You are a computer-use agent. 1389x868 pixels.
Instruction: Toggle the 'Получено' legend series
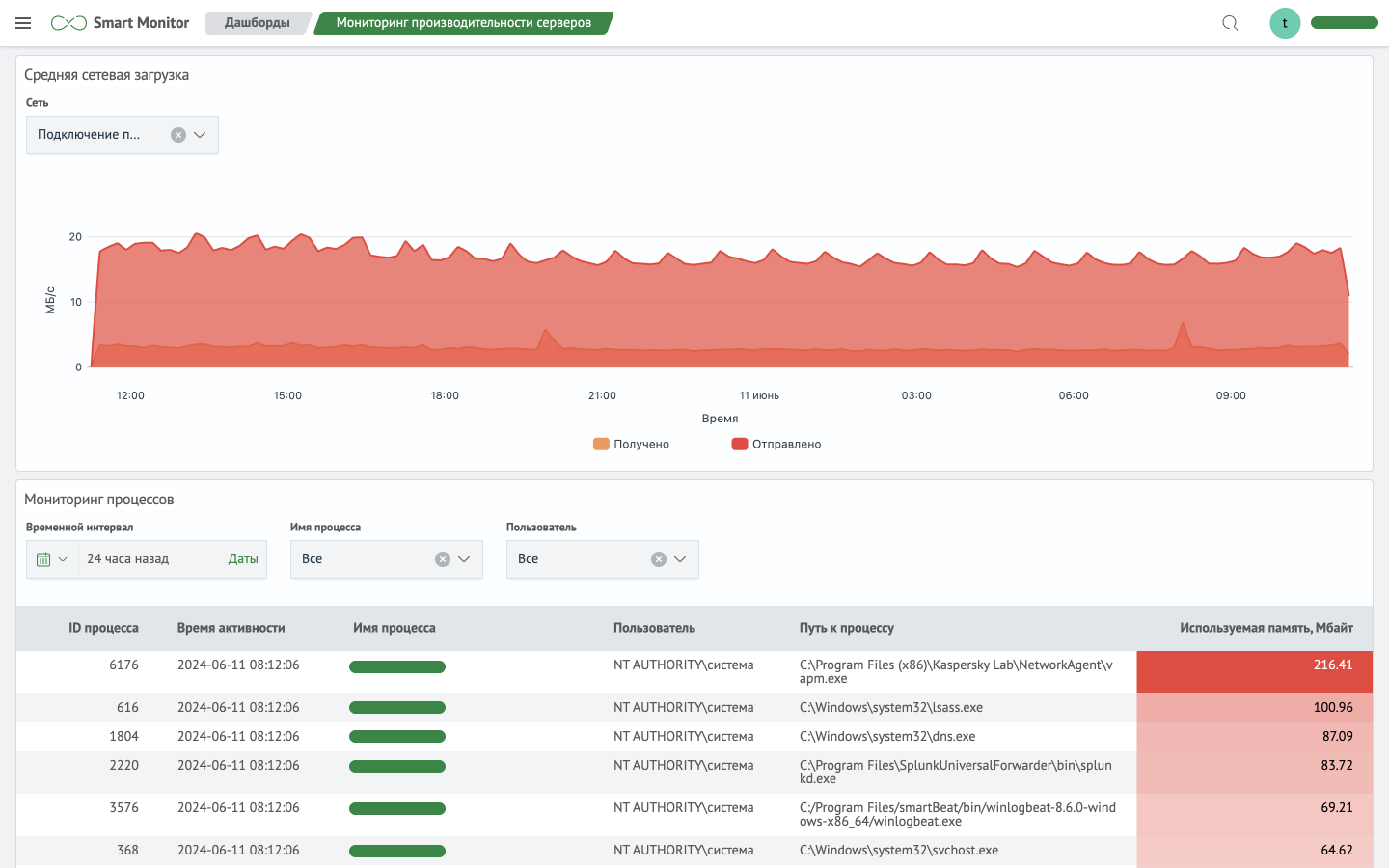point(632,445)
